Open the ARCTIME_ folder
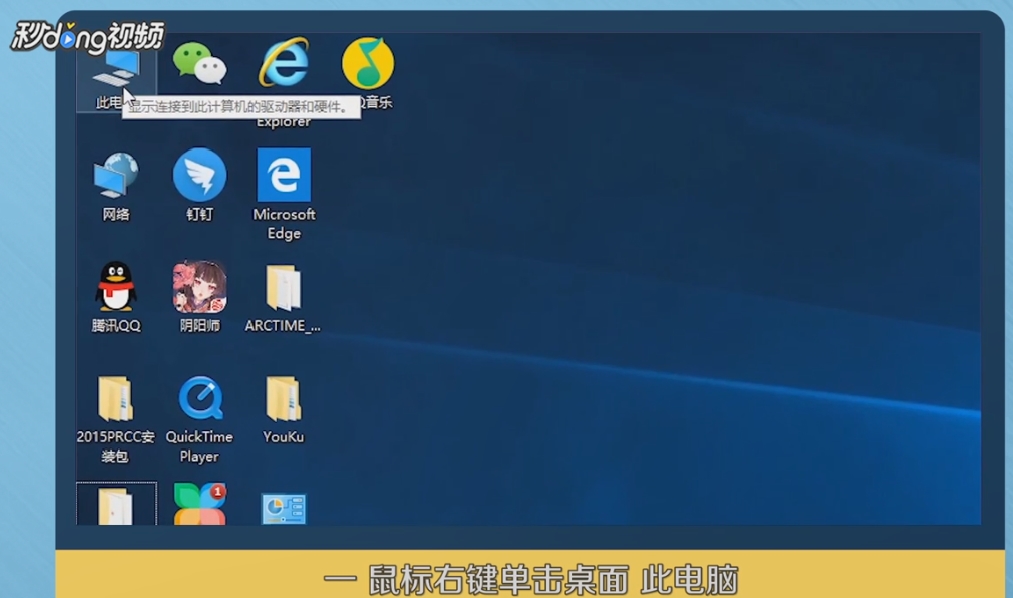 (x=284, y=287)
